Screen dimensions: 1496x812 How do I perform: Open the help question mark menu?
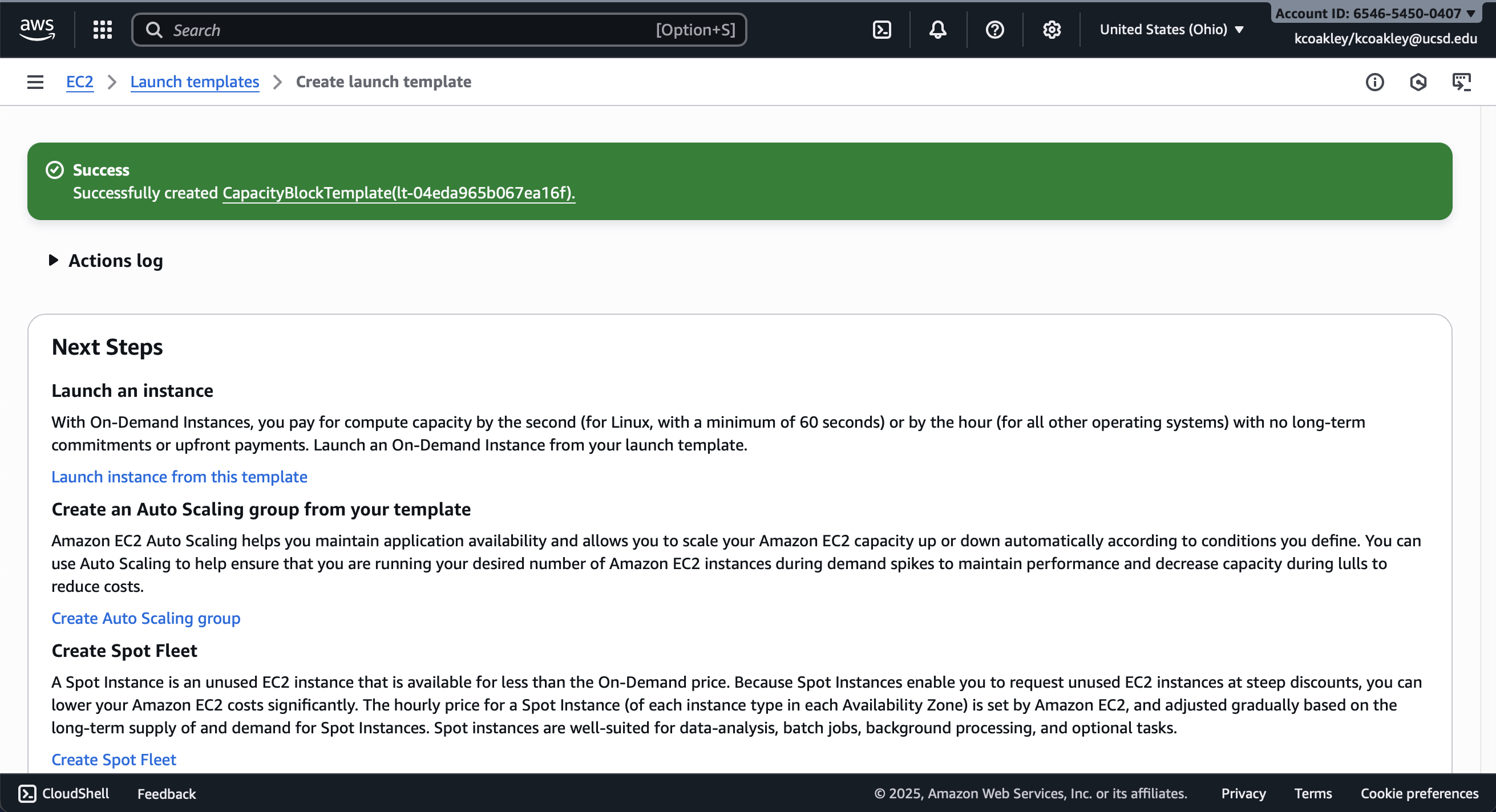[994, 30]
